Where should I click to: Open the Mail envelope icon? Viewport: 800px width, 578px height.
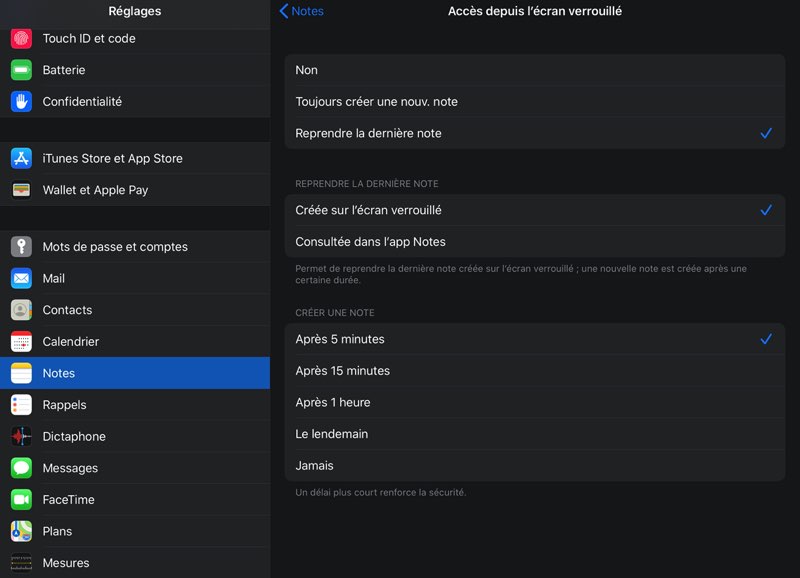[x=21, y=279]
